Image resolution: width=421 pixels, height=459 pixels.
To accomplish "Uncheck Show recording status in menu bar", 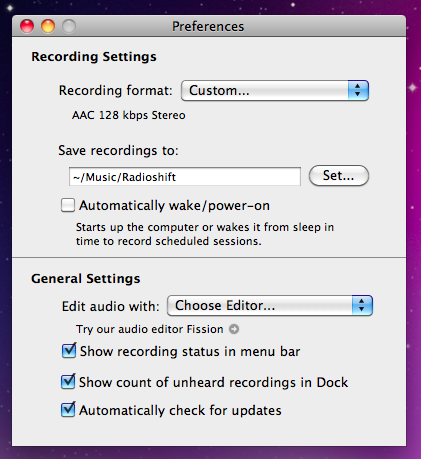I will [69, 351].
